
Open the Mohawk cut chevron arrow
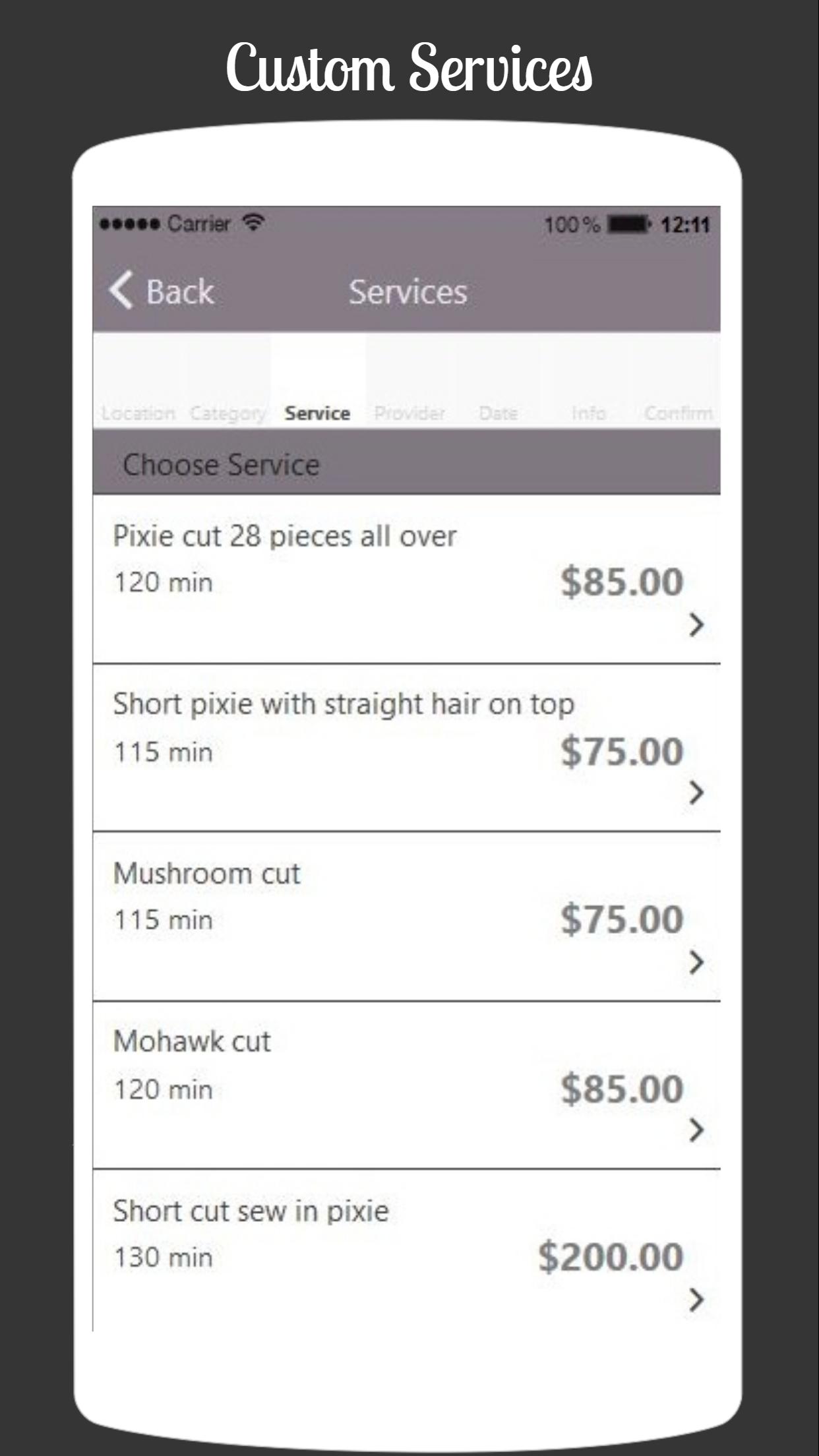(x=696, y=1130)
